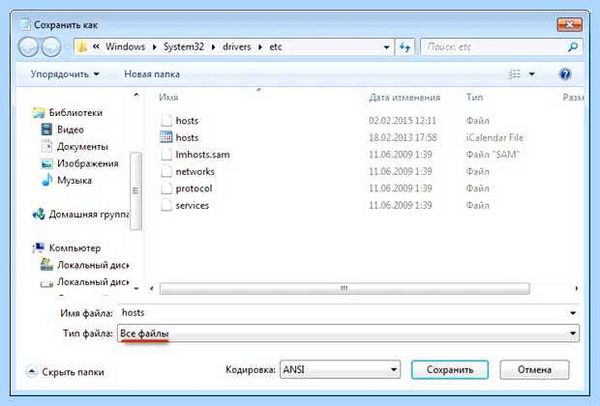Click the Сохранить button
The image size is (600, 406).
tap(450, 370)
